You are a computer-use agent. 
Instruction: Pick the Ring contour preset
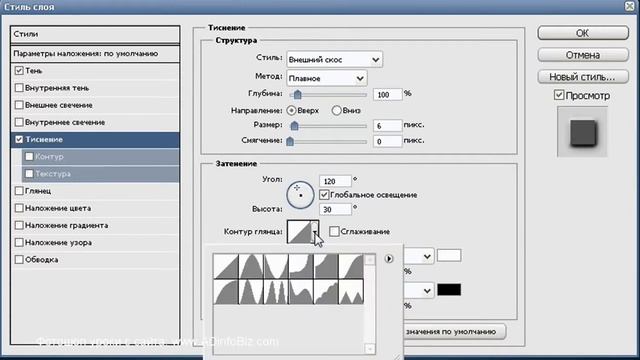[251, 291]
